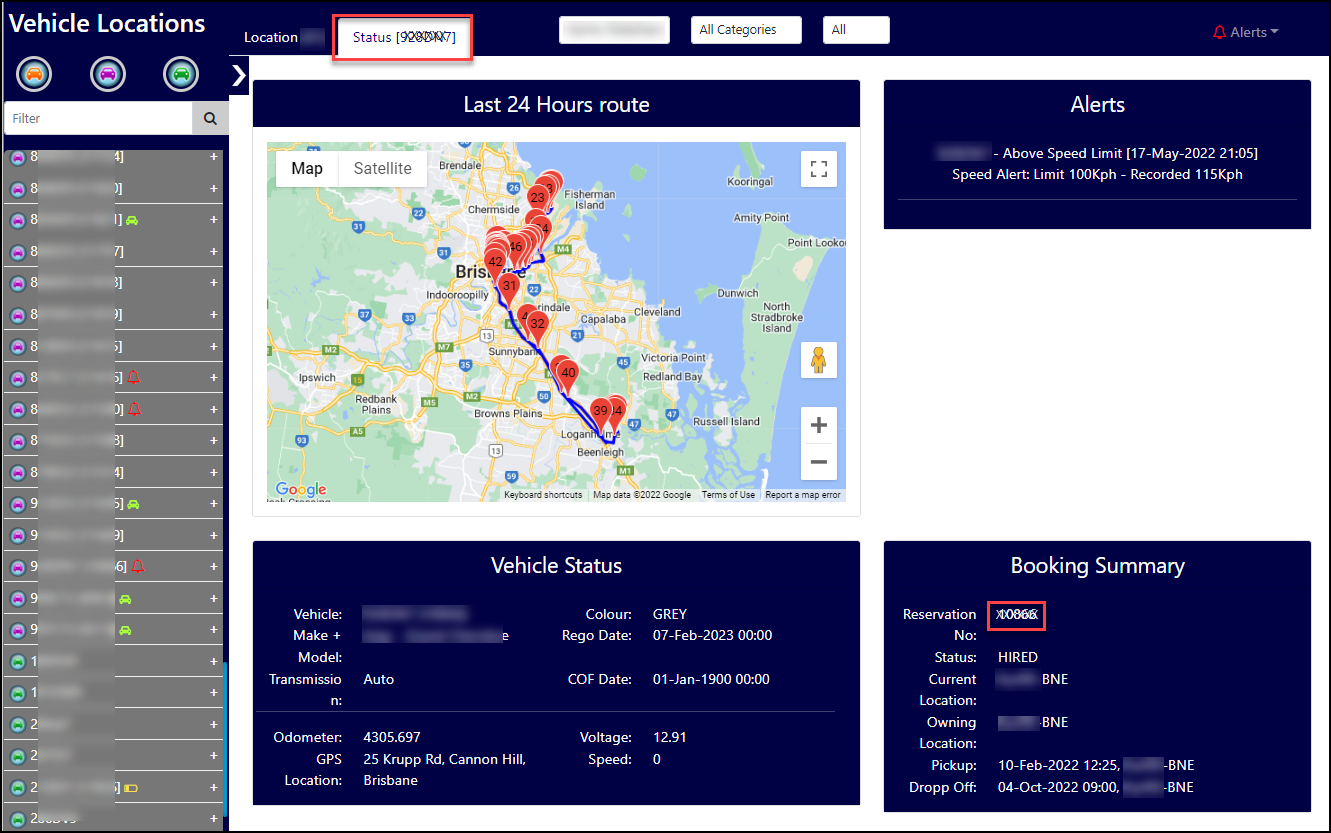This screenshot has height=833, width=1331.
Task: Click the colour value GREY
Action: (670, 614)
